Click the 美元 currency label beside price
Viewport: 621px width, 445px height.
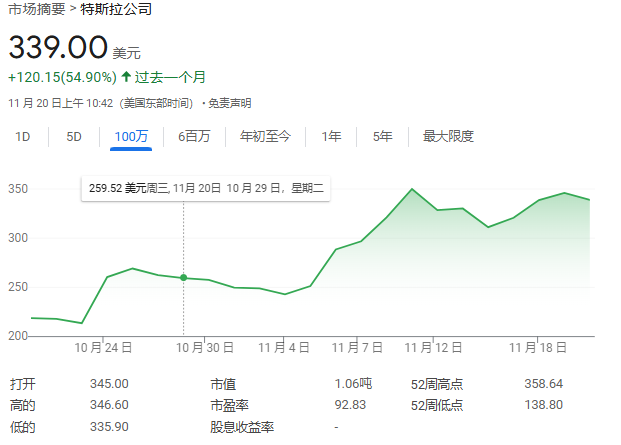pos(127,53)
